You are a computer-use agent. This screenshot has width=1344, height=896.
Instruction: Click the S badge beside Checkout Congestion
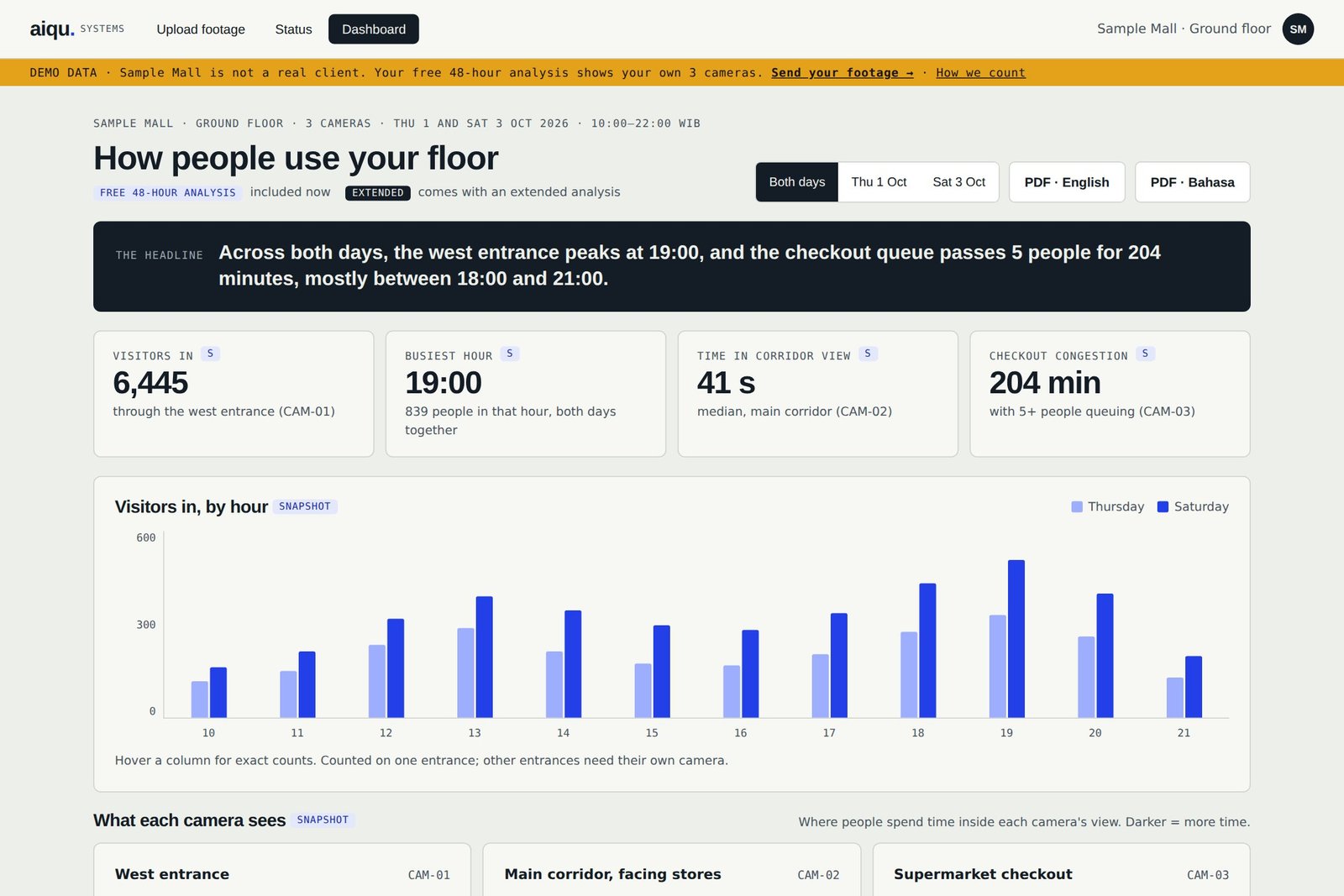coord(1145,354)
